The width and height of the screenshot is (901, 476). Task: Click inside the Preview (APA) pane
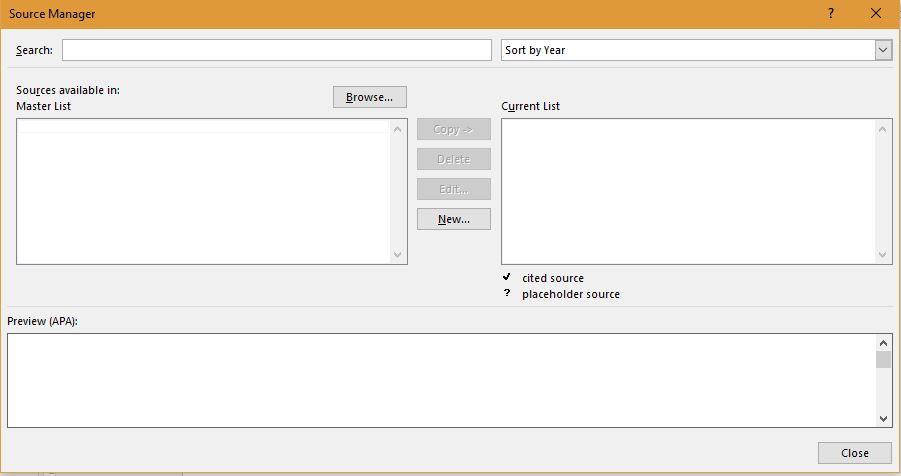pyautogui.click(x=440, y=380)
